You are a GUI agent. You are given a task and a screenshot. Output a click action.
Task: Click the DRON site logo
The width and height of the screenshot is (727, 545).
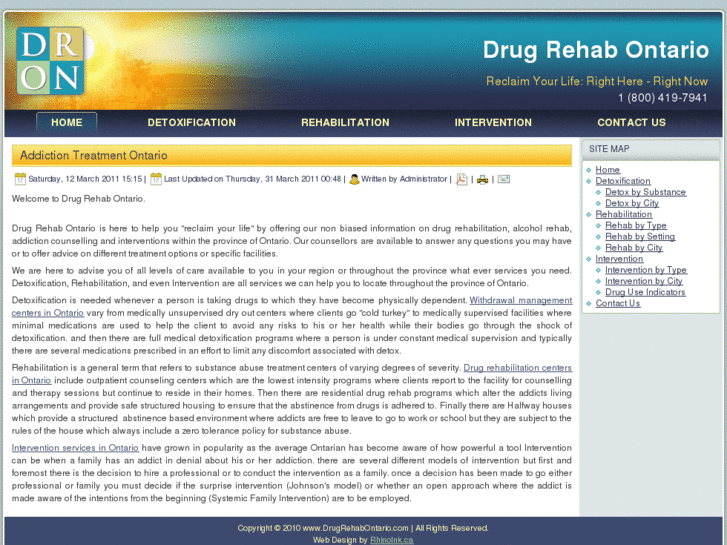50,61
